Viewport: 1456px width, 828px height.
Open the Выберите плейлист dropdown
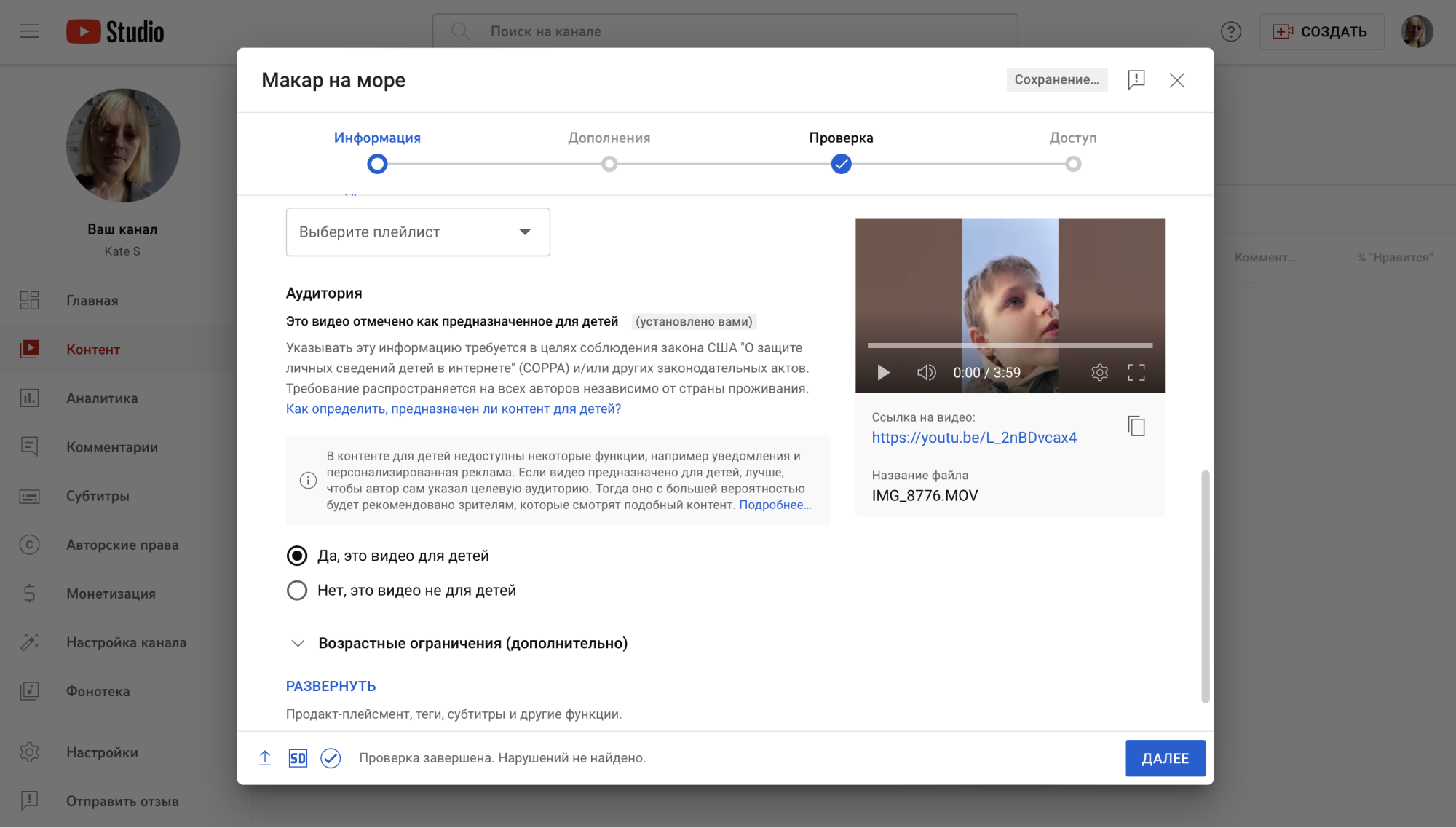point(418,232)
